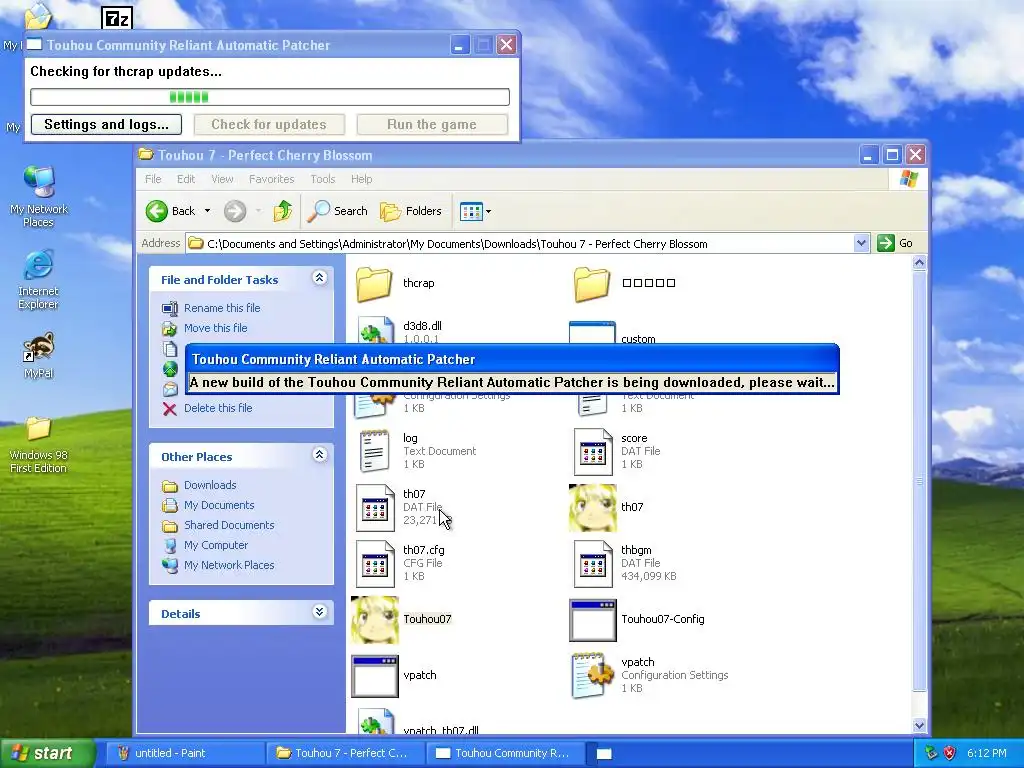
Task: Open the File menu
Action: [x=153, y=179]
